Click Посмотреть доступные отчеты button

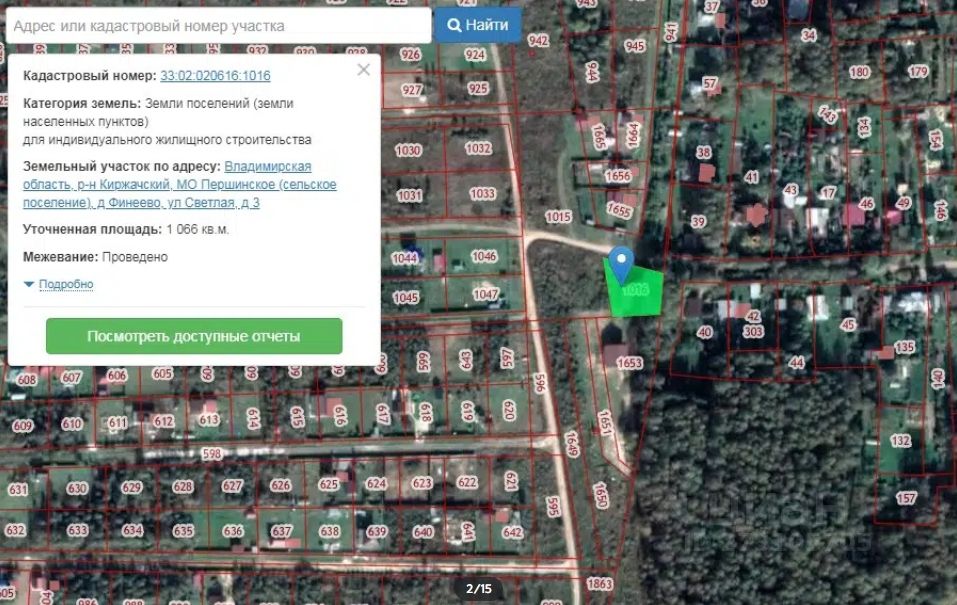[x=194, y=336]
